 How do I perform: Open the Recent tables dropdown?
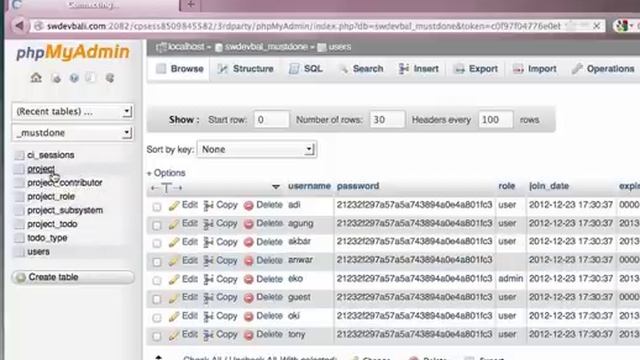[x=72, y=111]
